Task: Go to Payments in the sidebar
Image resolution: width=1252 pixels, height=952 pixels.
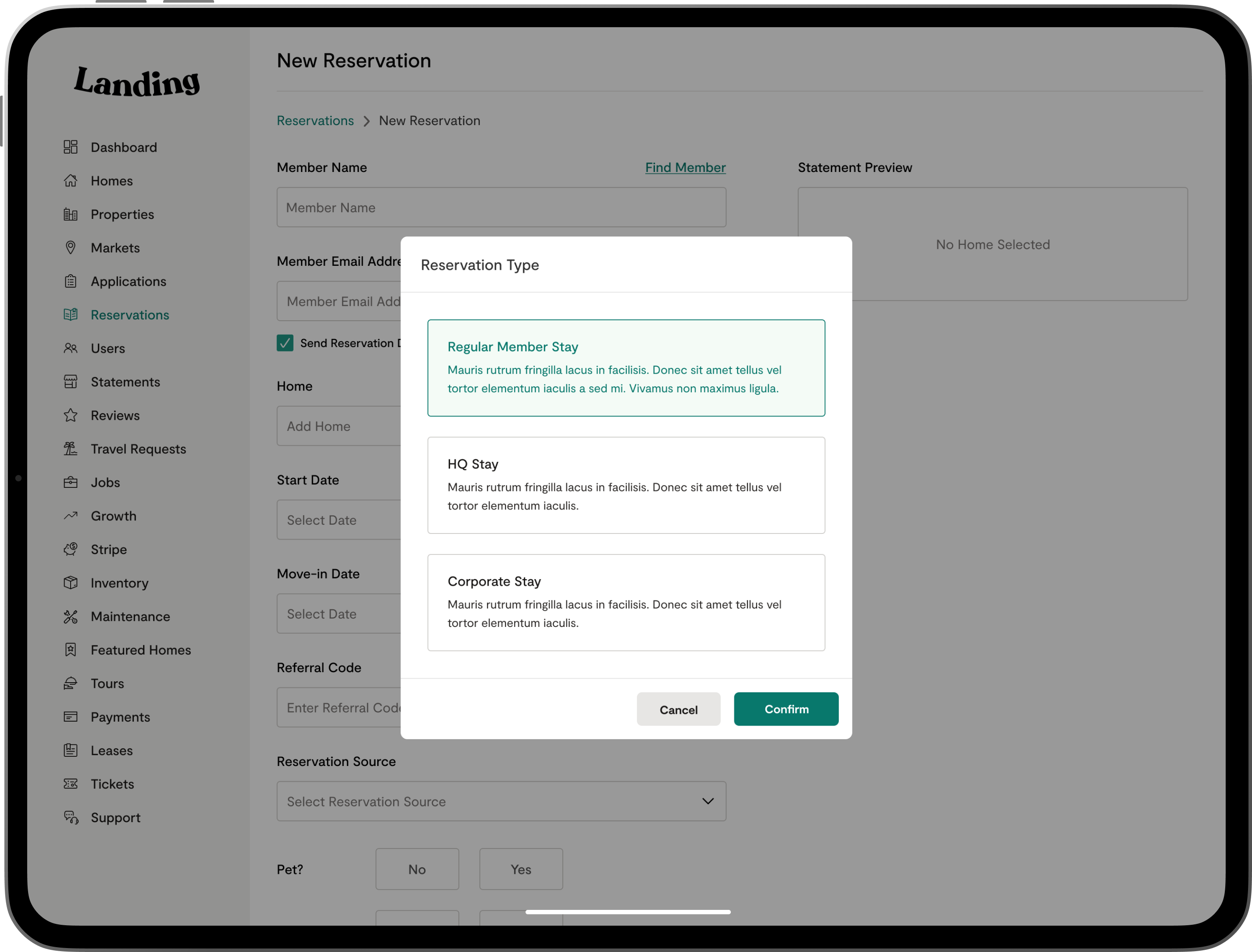Action: [x=120, y=717]
